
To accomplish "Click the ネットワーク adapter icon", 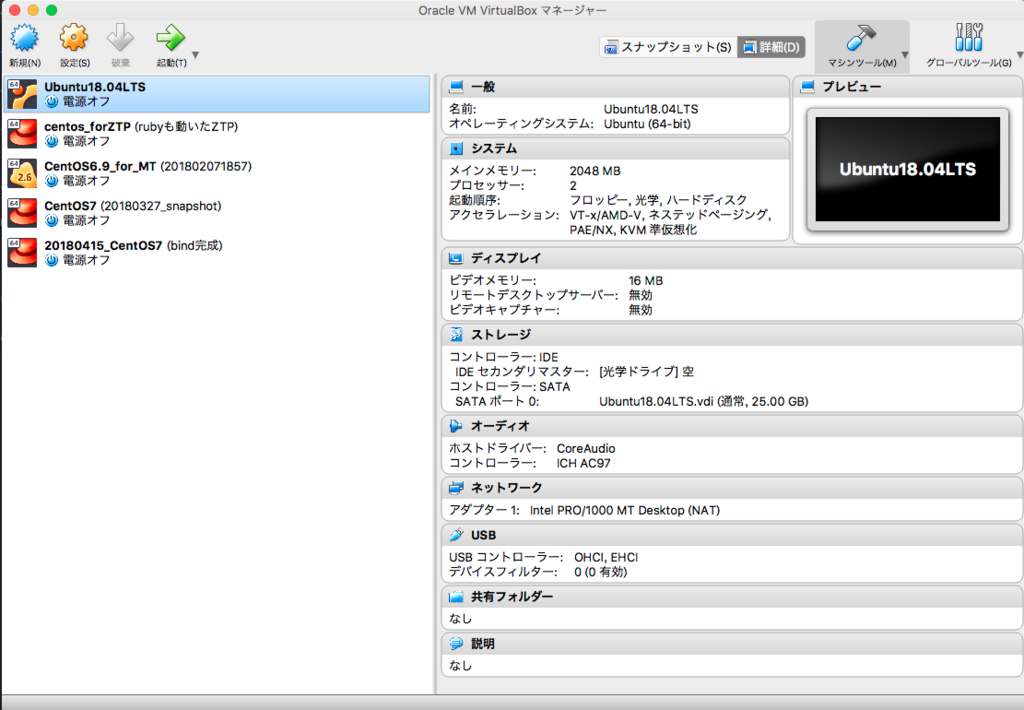I will 456,488.
